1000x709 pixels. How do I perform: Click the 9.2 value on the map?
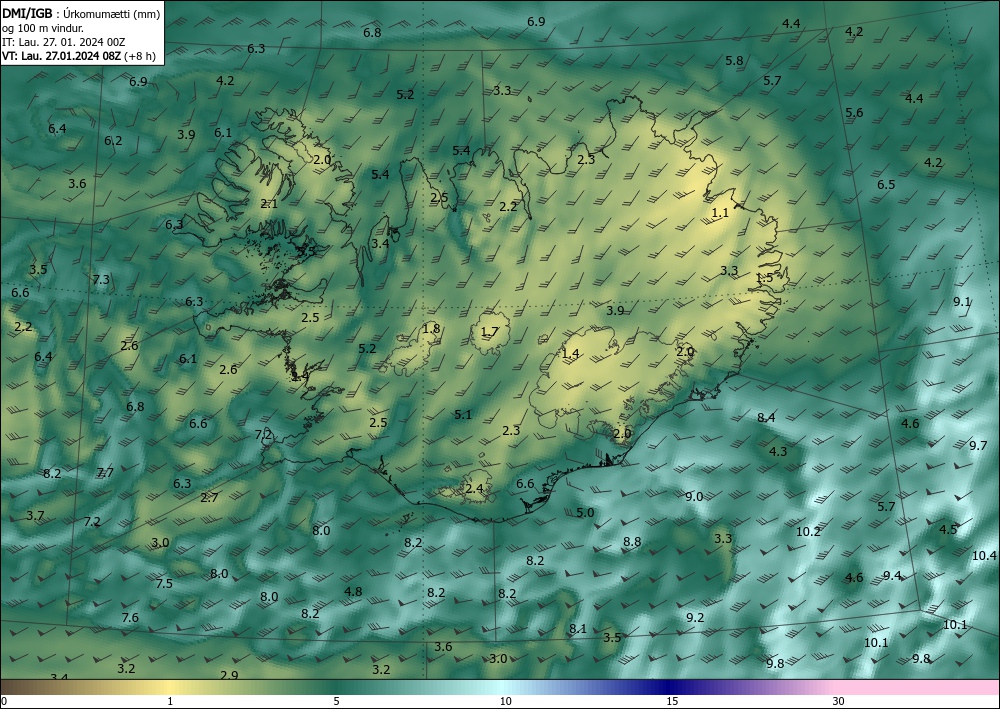[695, 618]
